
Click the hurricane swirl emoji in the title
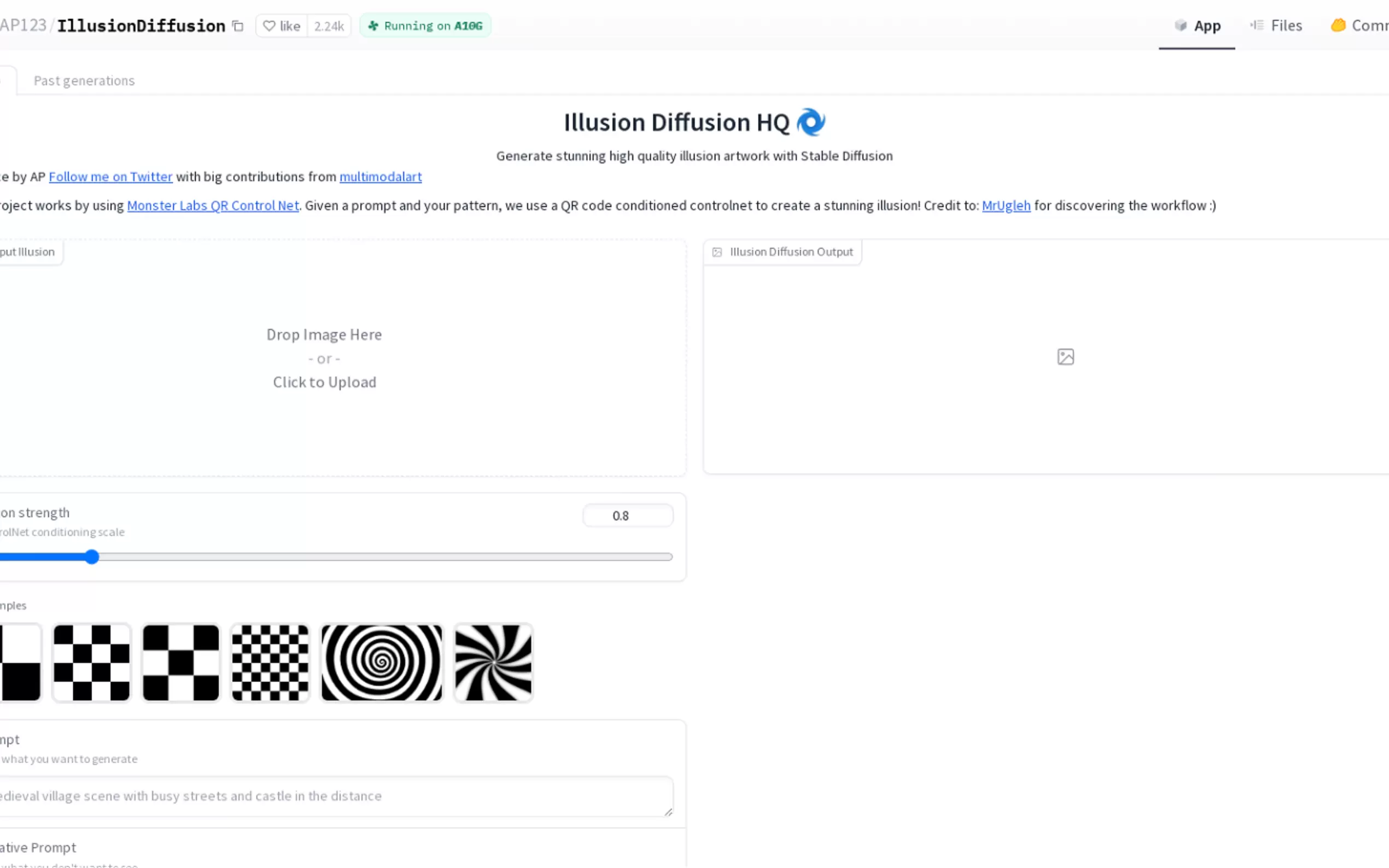pyautogui.click(x=812, y=121)
